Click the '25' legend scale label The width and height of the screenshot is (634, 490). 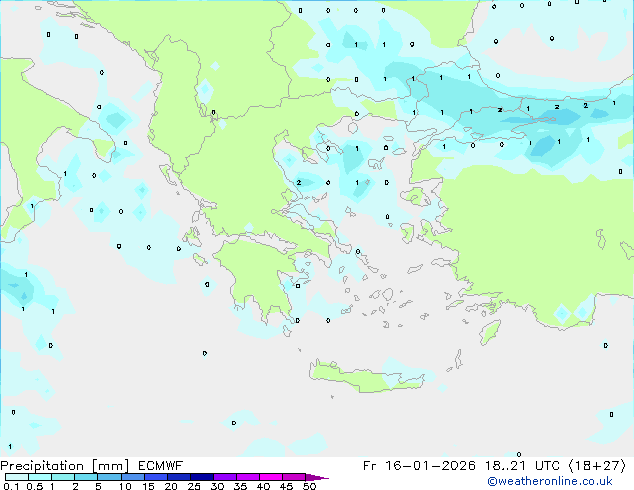click(x=194, y=486)
